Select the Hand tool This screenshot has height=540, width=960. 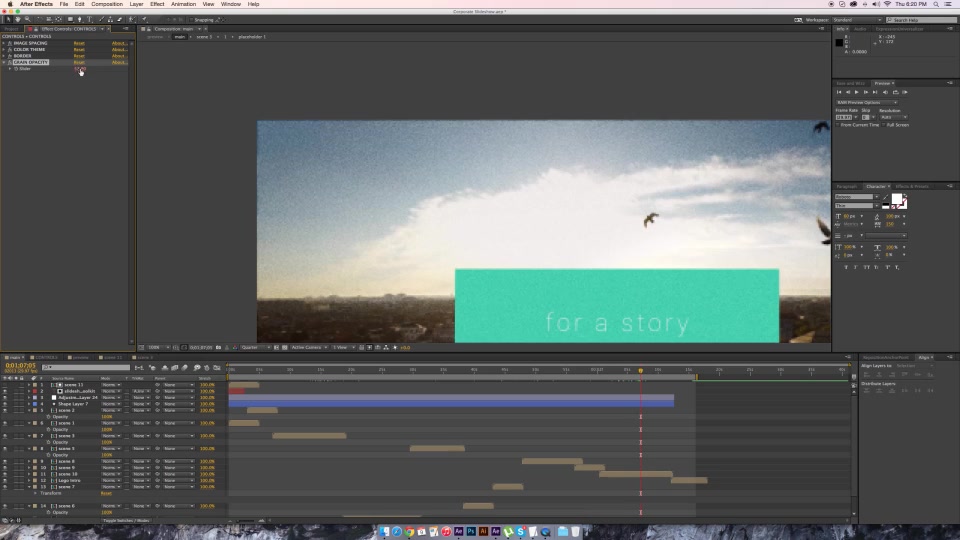pos(18,20)
